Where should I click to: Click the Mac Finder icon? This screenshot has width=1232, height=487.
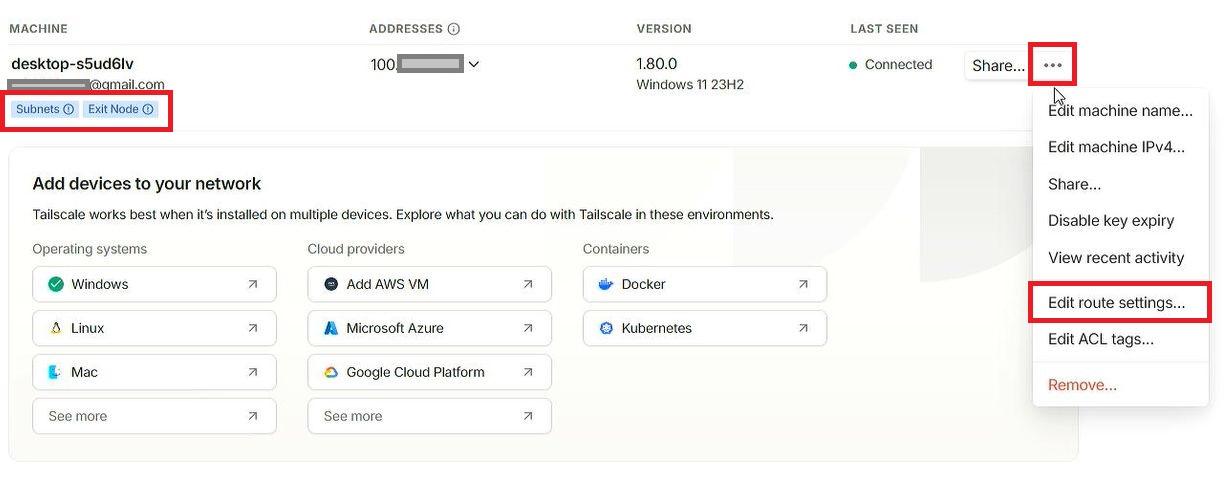[x=55, y=372]
